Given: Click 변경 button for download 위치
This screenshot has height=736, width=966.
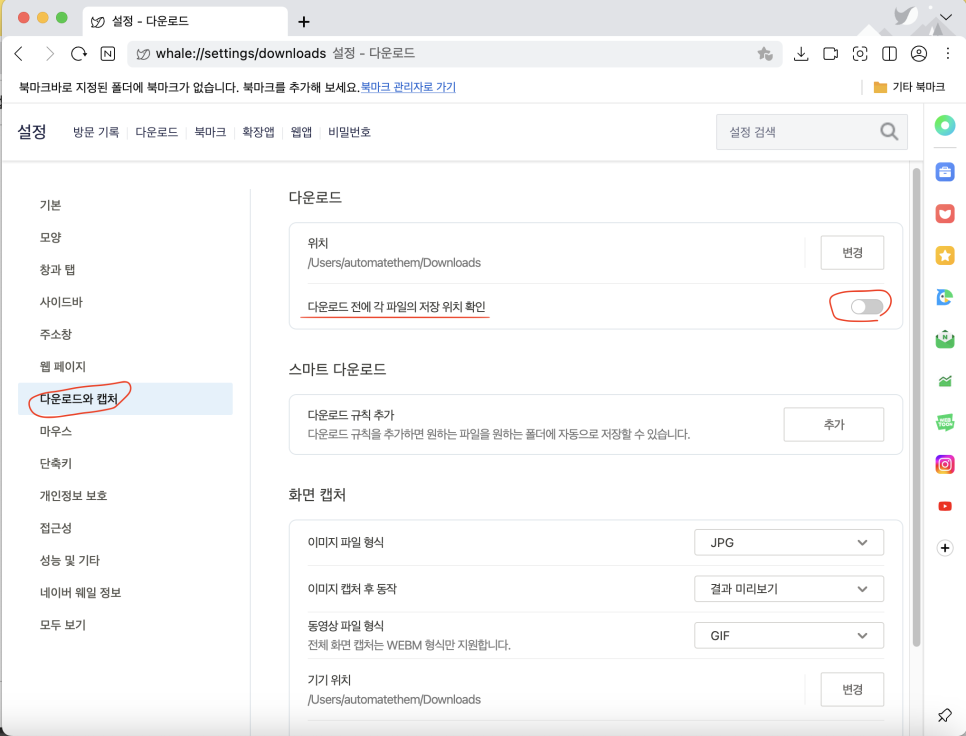Looking at the screenshot, I should [852, 253].
